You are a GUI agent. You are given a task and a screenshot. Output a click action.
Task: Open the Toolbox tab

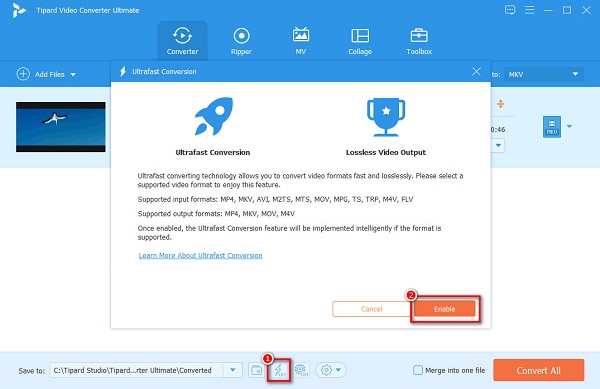(x=419, y=41)
